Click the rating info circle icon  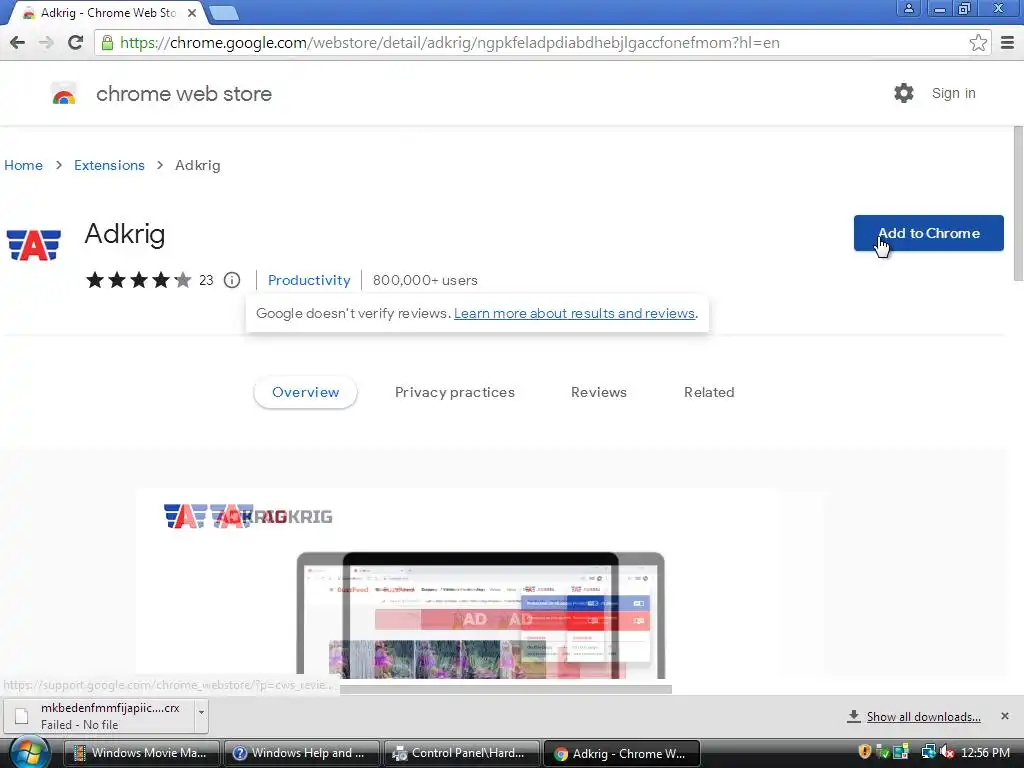pyautogui.click(x=232, y=280)
